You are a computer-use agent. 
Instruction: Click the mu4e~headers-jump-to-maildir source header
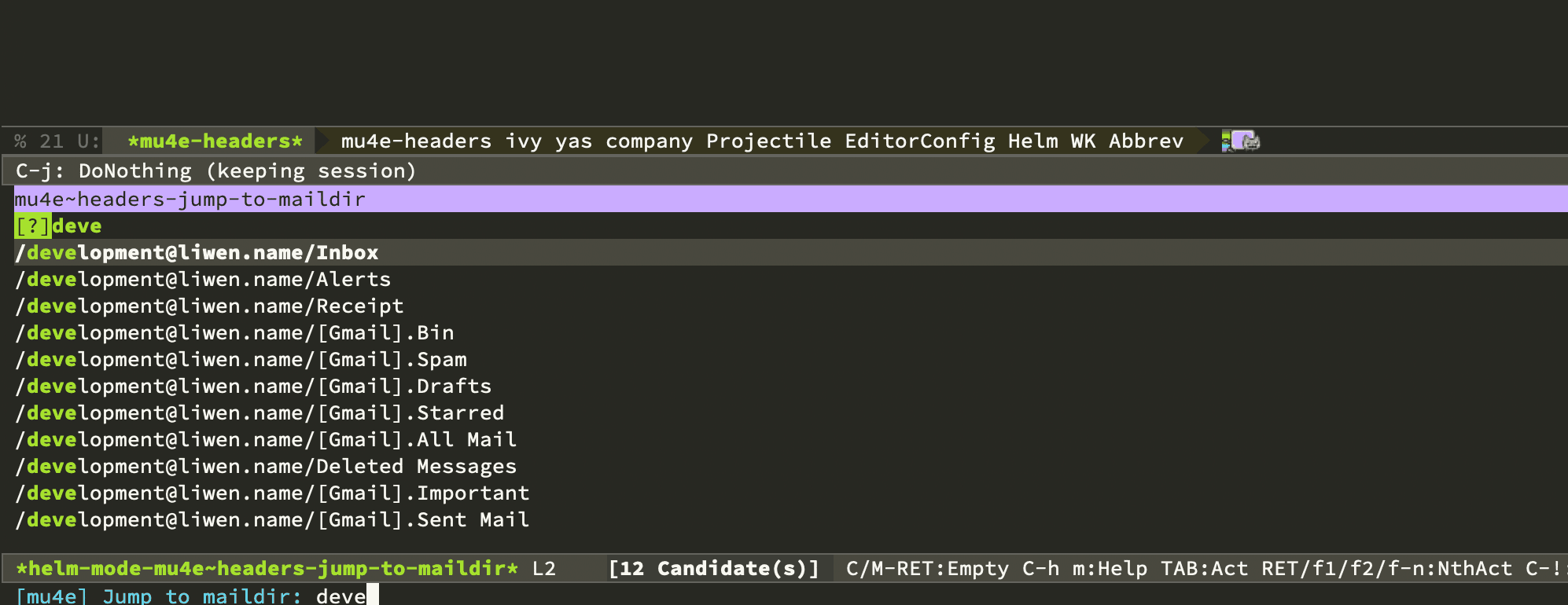coord(190,200)
